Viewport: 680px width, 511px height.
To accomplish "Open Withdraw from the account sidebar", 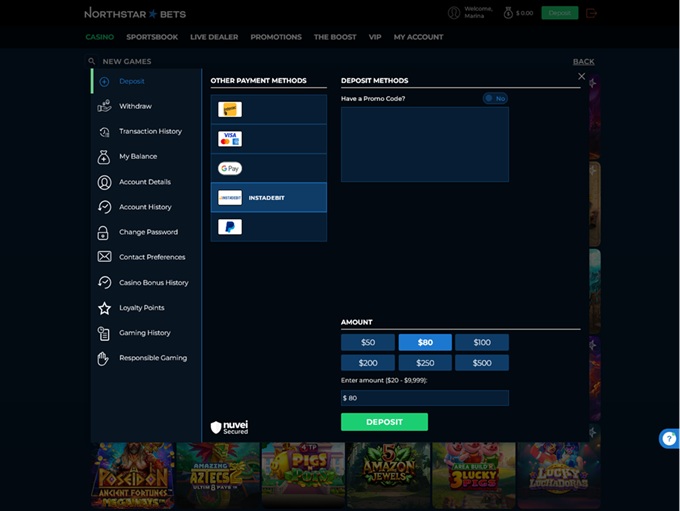I will 135,106.
